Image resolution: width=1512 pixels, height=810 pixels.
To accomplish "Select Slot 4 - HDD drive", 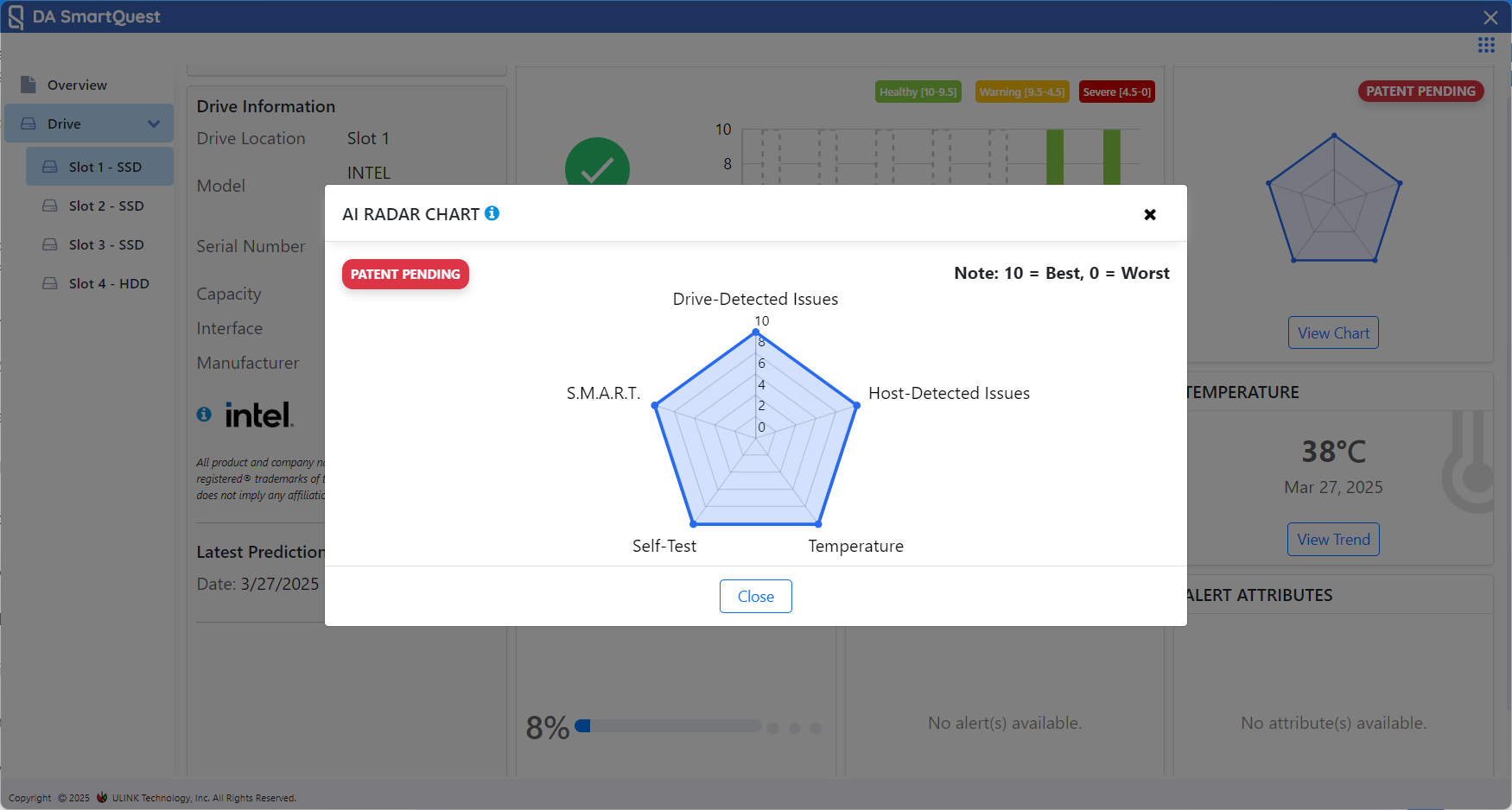I will tap(108, 283).
